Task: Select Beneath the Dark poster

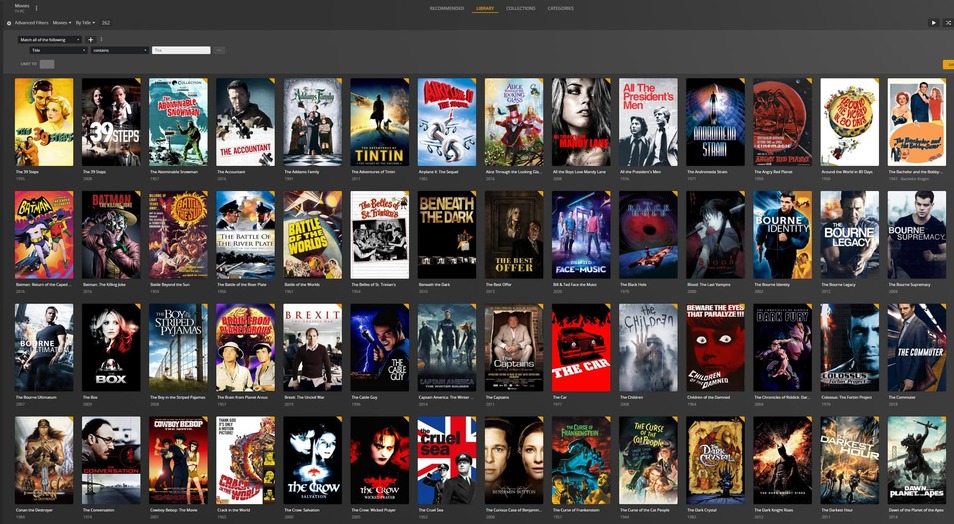Action: click(447, 235)
